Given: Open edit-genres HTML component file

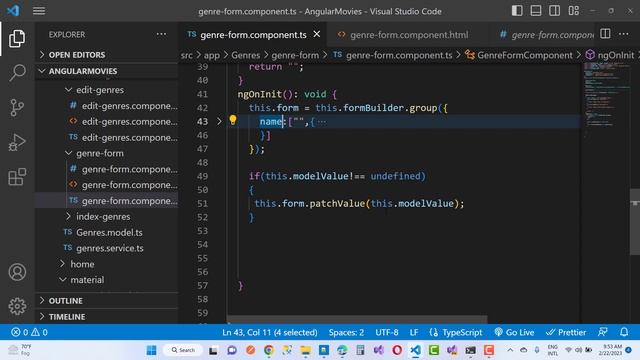Looking at the screenshot, I should tap(129, 122).
